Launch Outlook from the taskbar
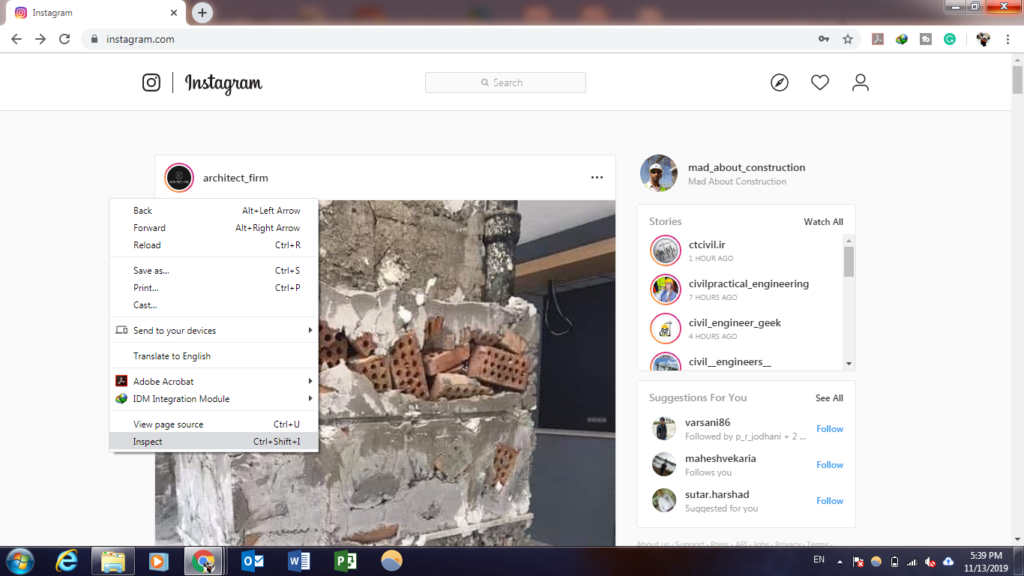 click(253, 561)
